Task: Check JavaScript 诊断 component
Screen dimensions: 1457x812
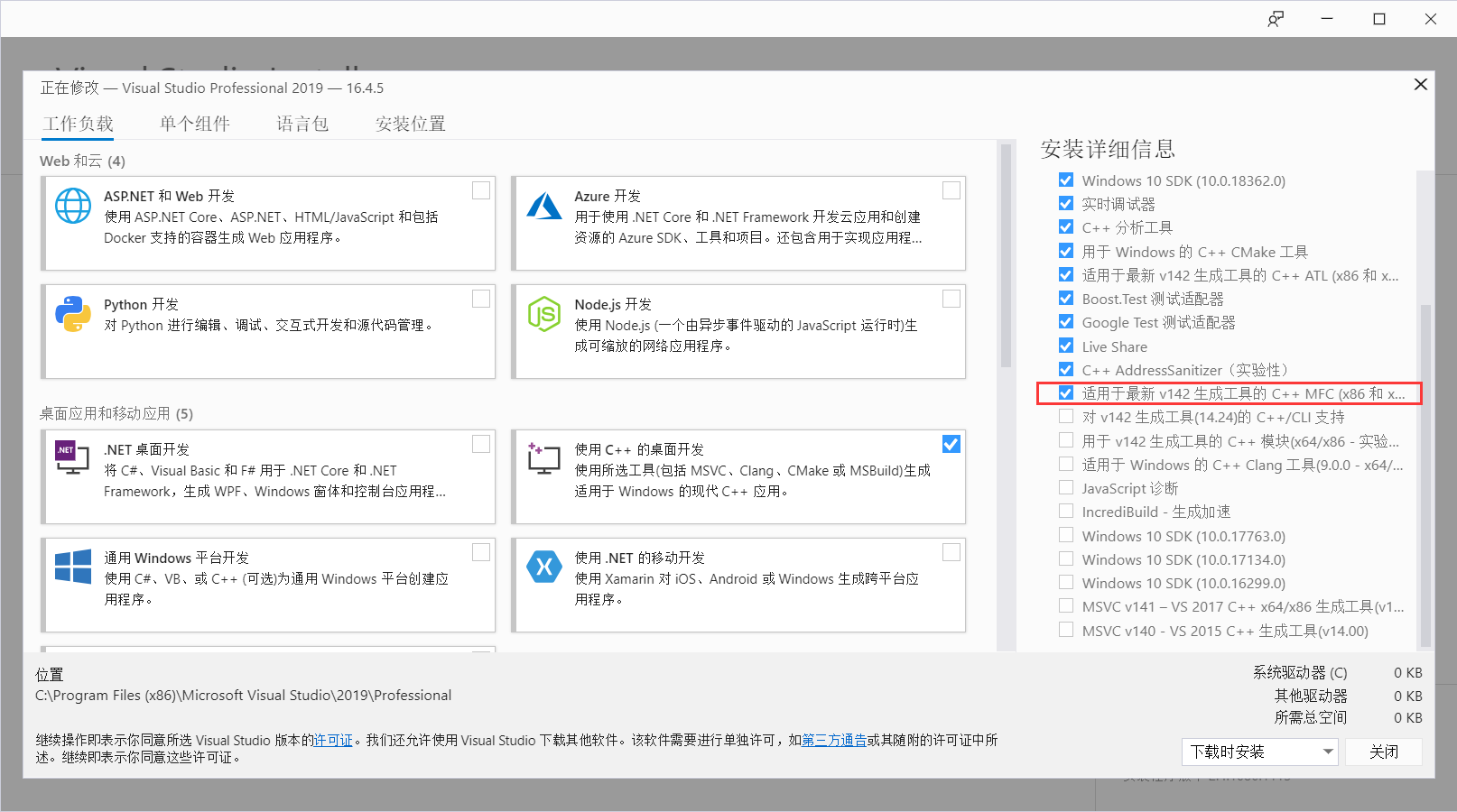Action: [x=1066, y=487]
